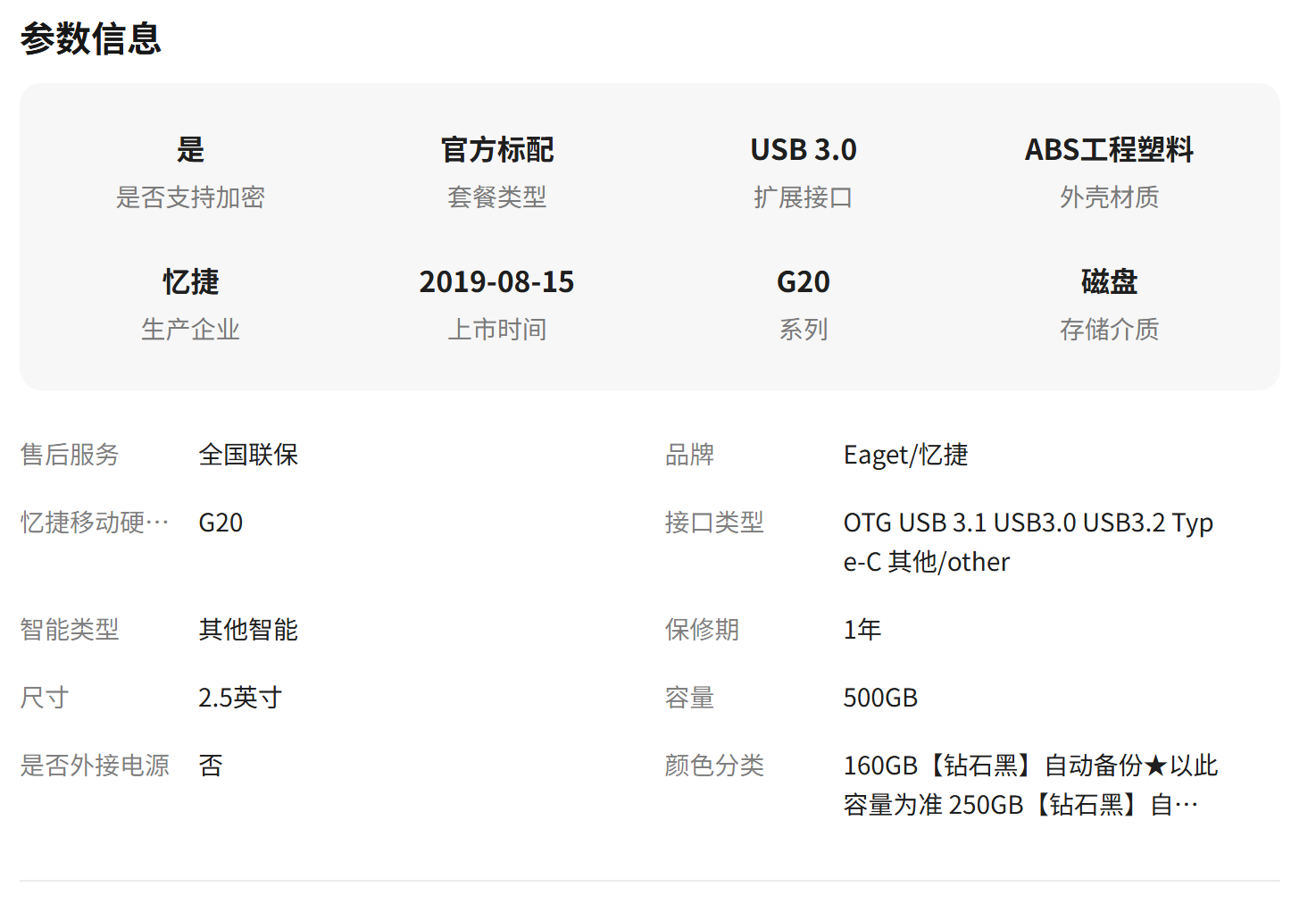This screenshot has height=904, width=1316.
Task: Click the G20 系列 value in the card
Action: click(x=803, y=282)
